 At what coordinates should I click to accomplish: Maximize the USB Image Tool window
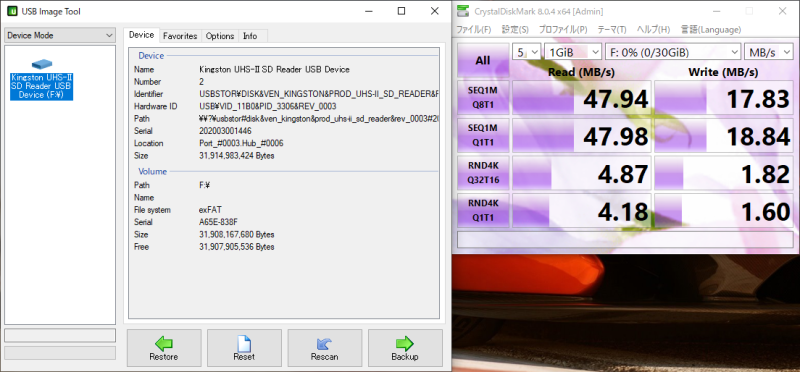tap(402, 11)
